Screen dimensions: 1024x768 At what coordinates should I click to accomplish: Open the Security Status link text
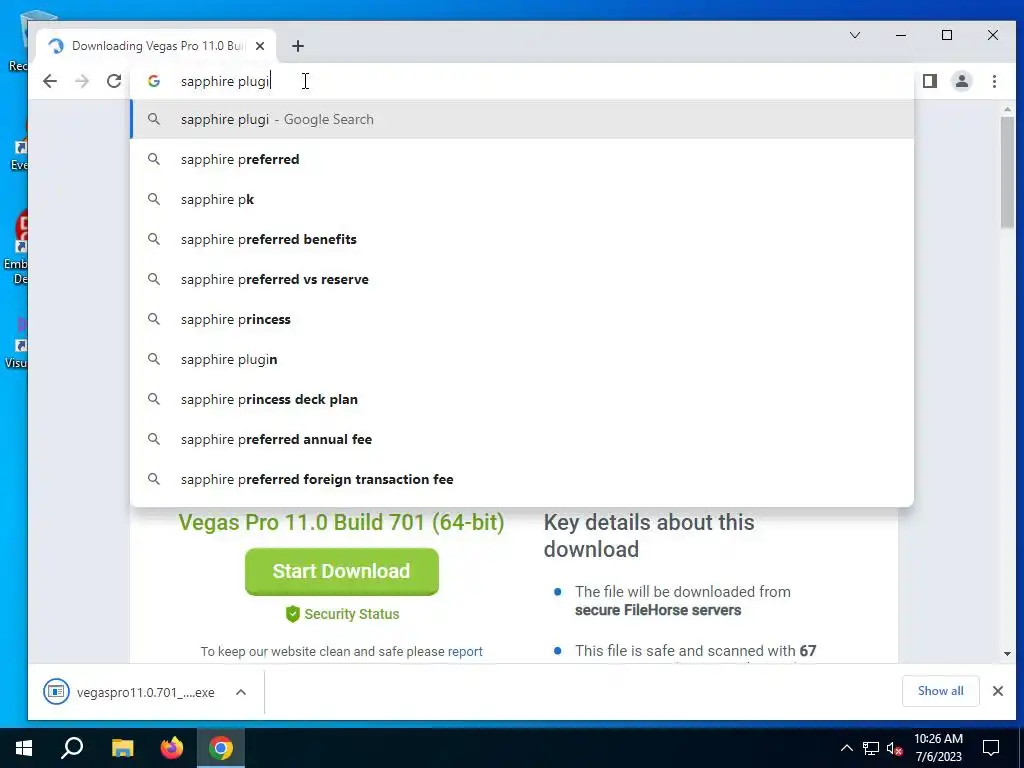coord(351,614)
